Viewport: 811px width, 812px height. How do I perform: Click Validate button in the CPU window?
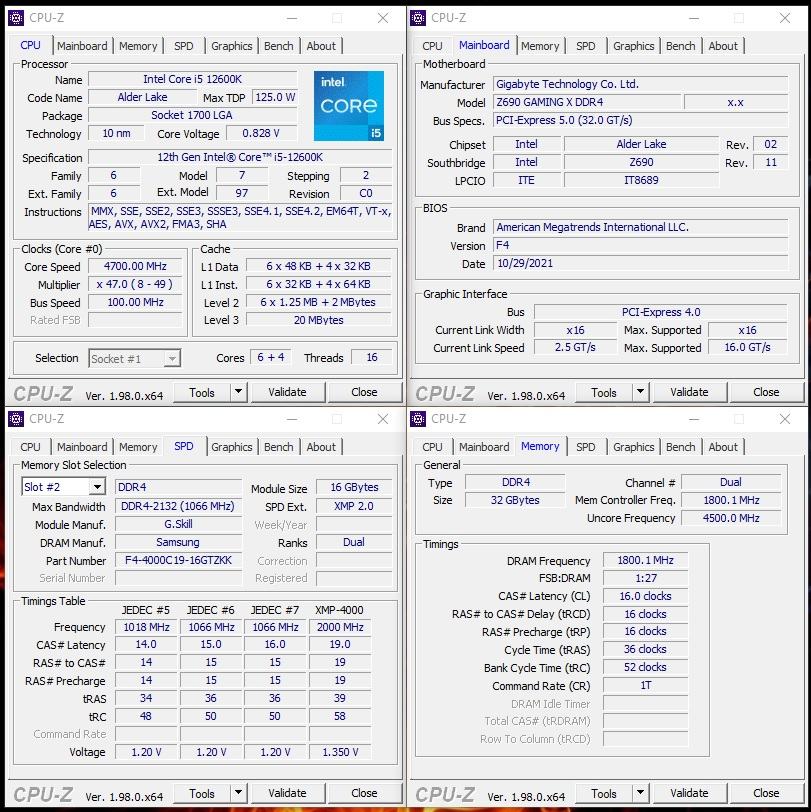pyautogui.click(x=287, y=392)
